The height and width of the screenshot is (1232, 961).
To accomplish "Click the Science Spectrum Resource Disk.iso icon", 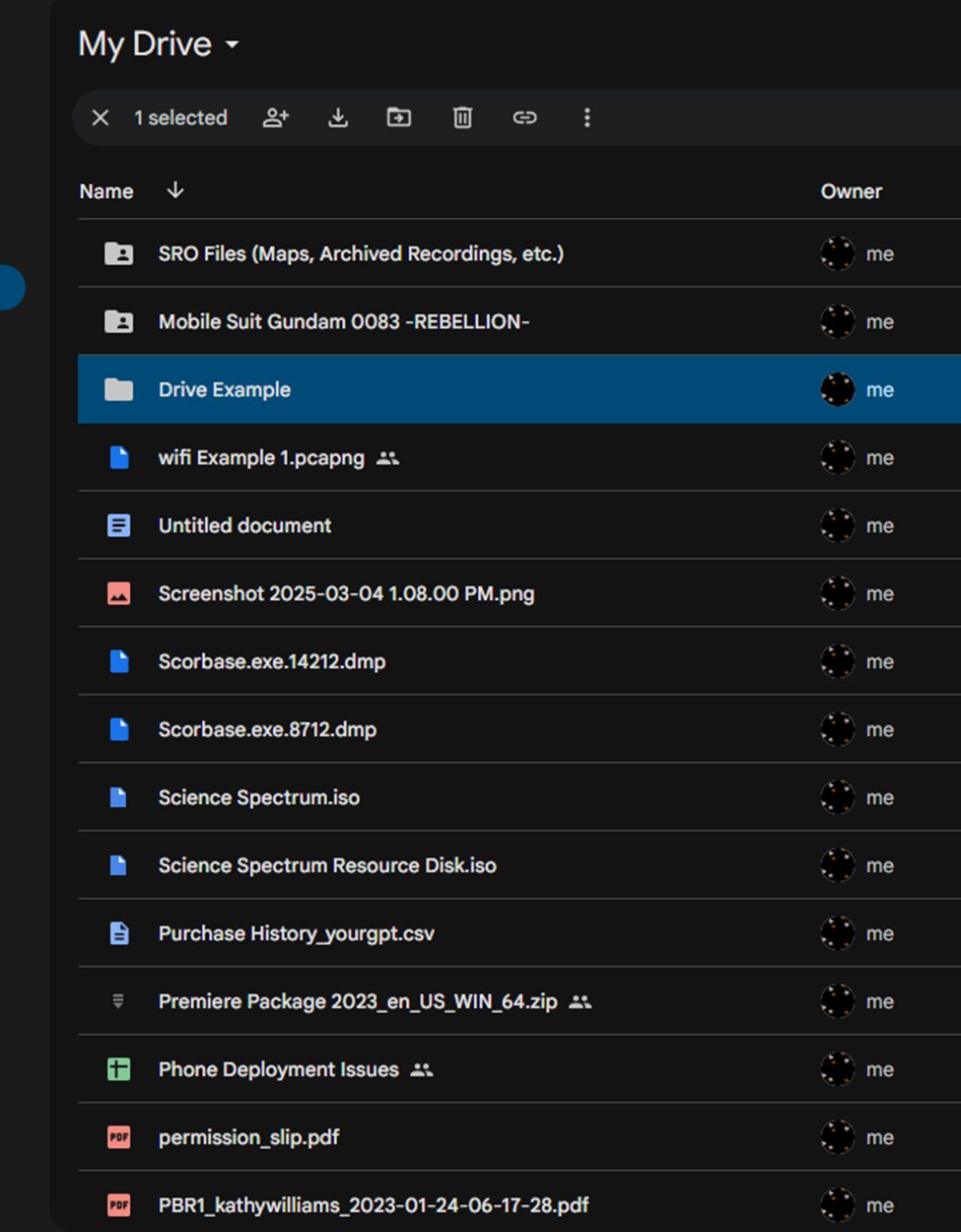I will point(118,865).
